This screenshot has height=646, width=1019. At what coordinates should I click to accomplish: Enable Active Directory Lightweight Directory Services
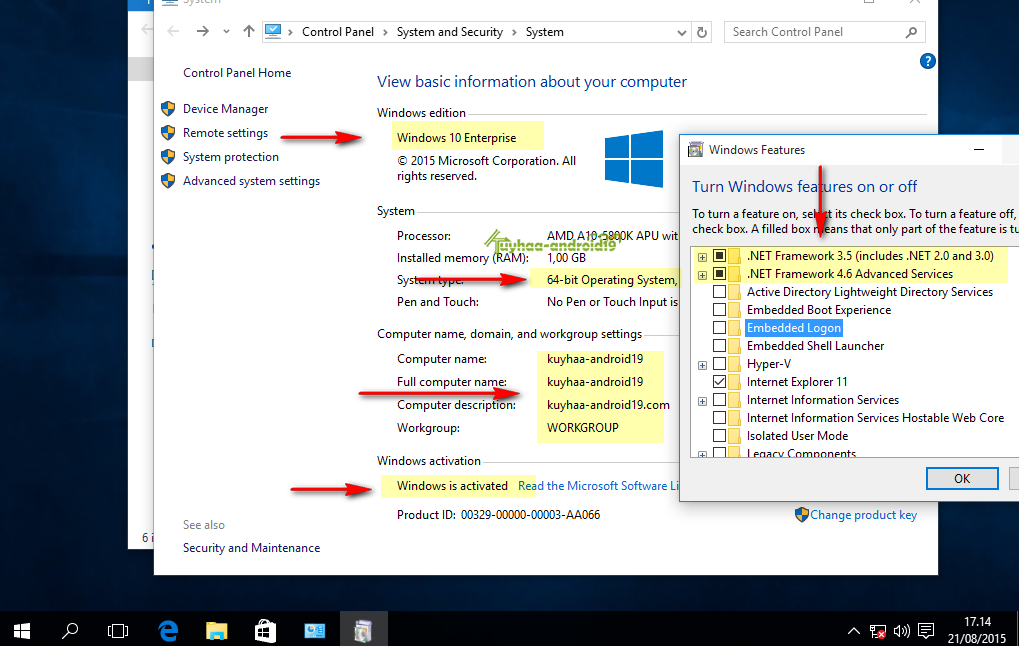click(x=719, y=292)
